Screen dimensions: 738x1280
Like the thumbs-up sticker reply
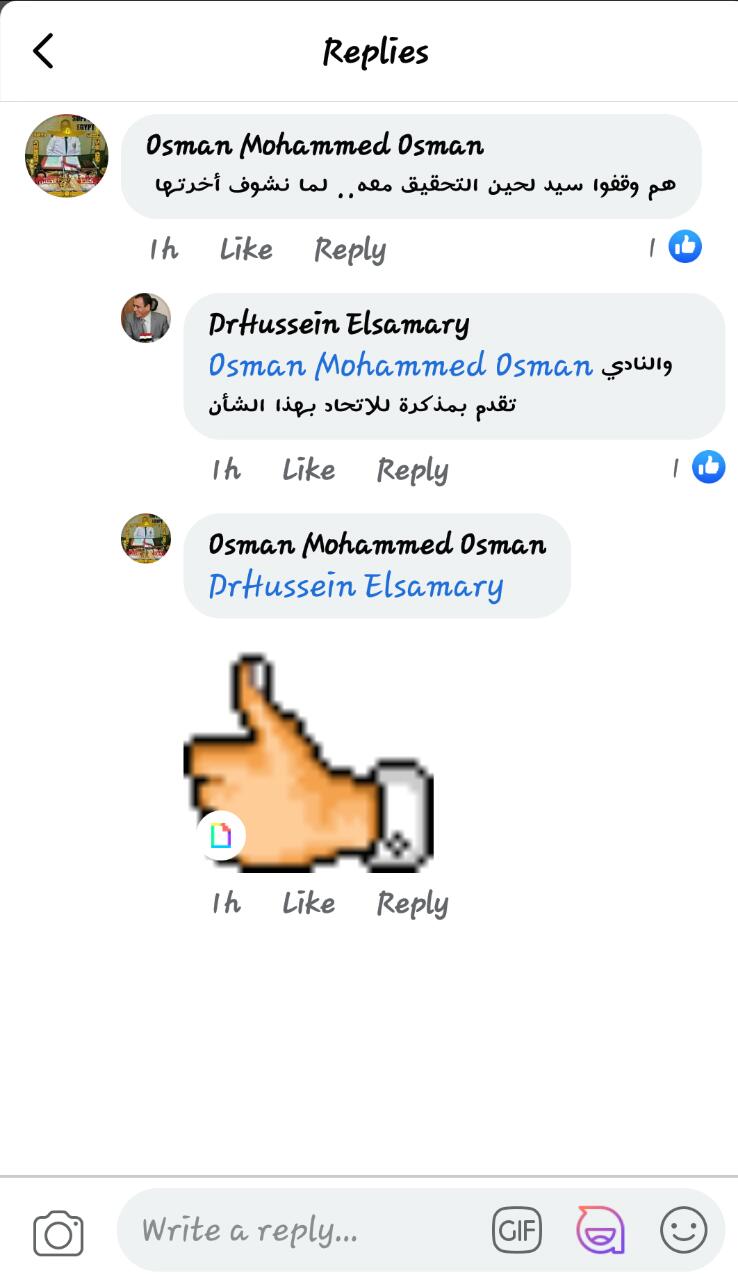coord(308,903)
